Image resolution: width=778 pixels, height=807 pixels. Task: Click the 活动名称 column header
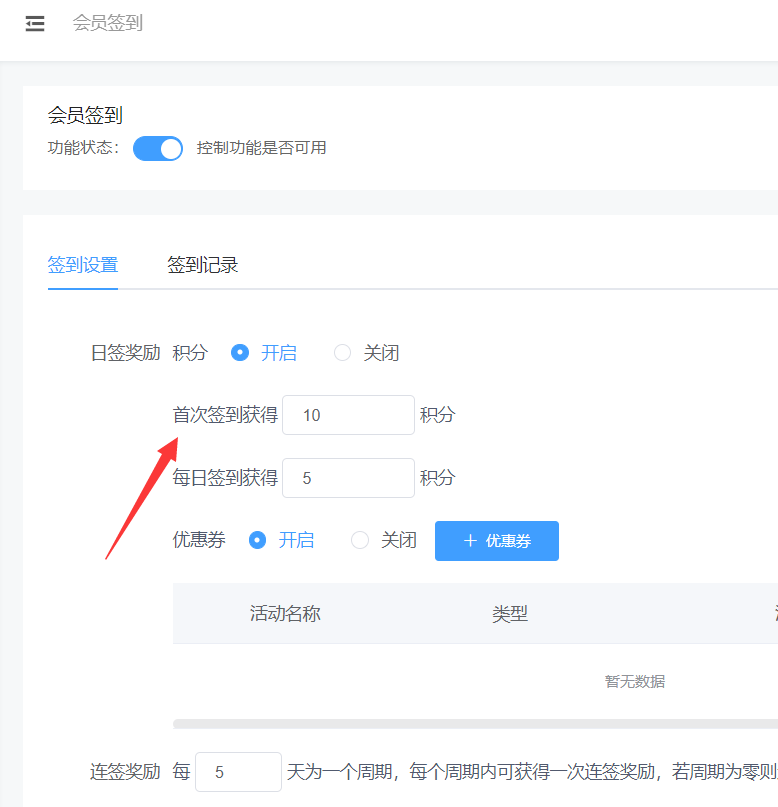(285, 614)
